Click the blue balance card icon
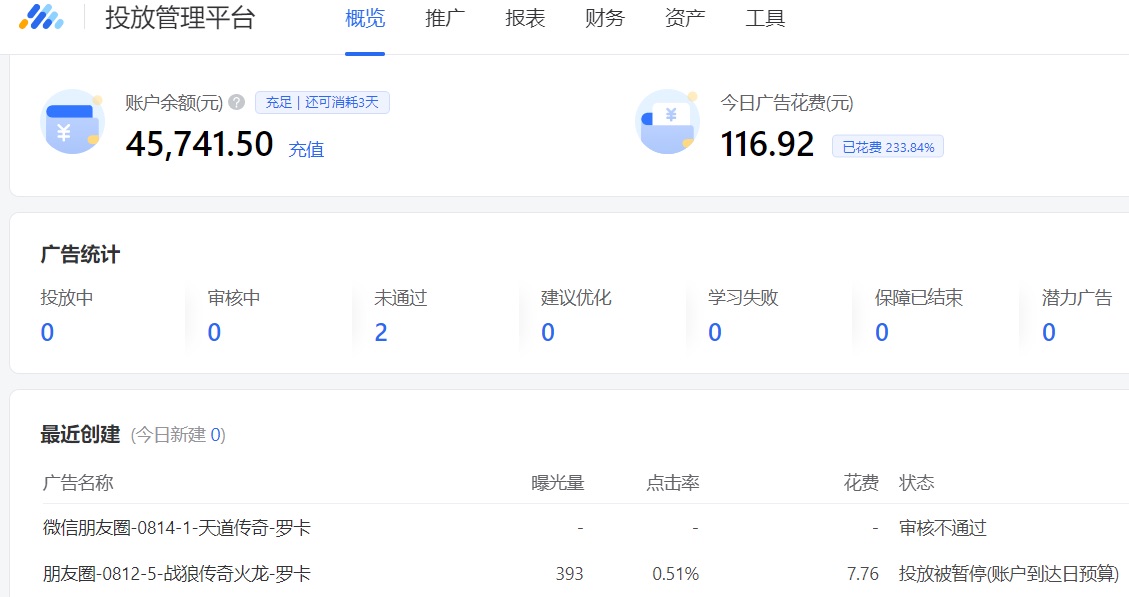The height and width of the screenshot is (597, 1129). point(71,122)
